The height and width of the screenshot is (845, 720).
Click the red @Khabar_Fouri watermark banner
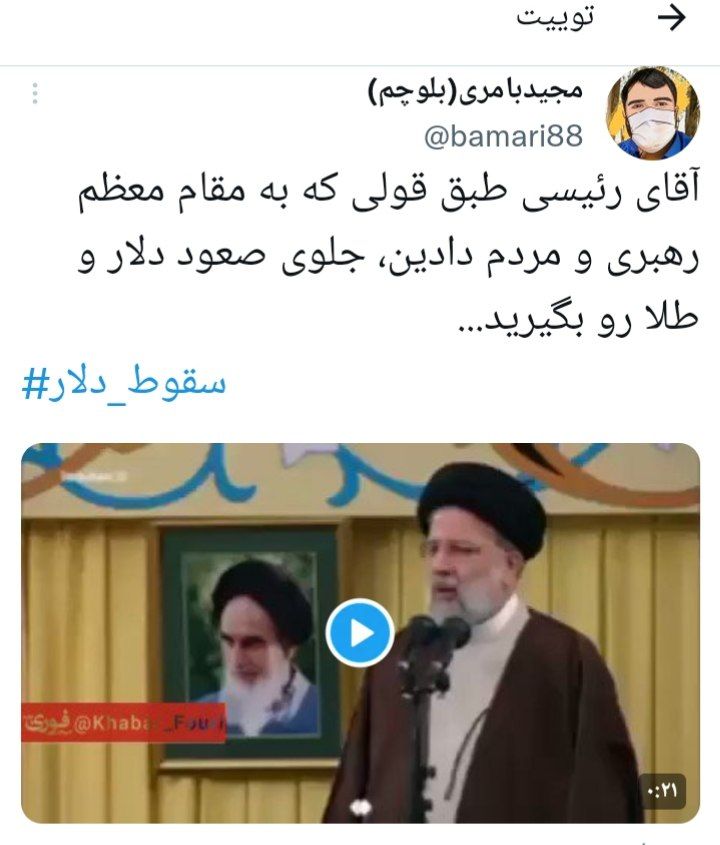tap(123, 723)
